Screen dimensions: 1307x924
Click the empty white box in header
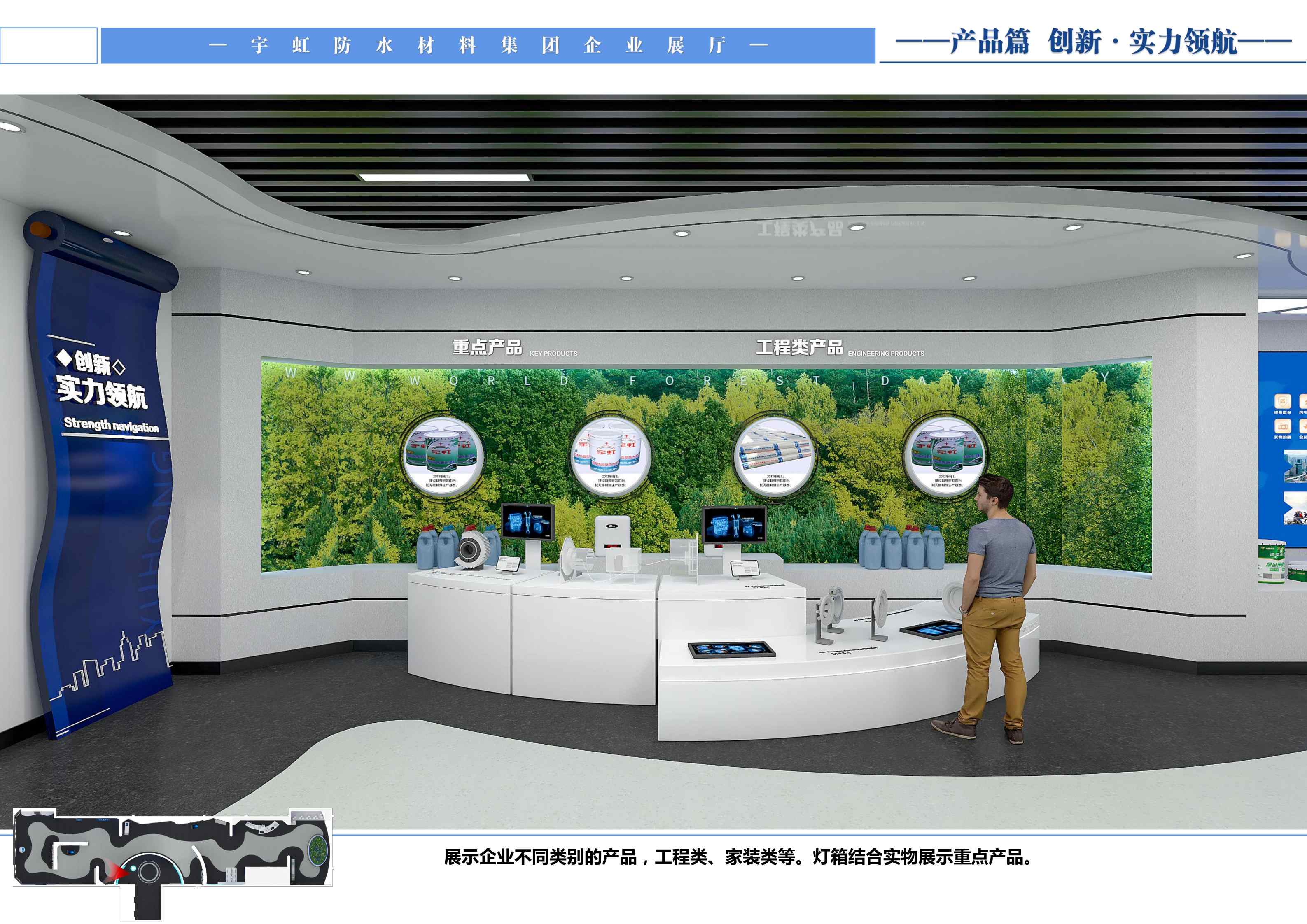click(49, 46)
